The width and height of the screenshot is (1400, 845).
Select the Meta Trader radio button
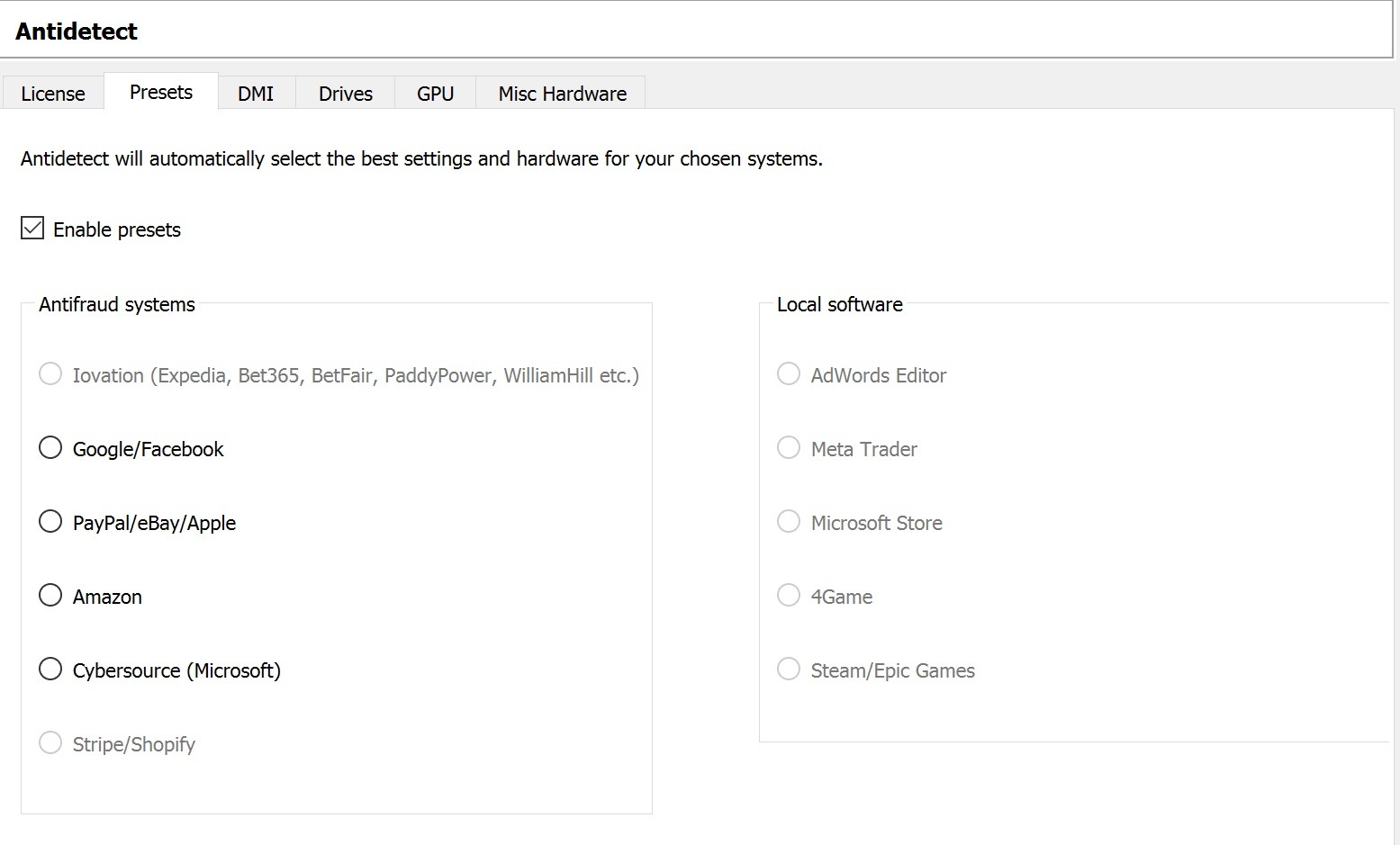[x=789, y=447]
